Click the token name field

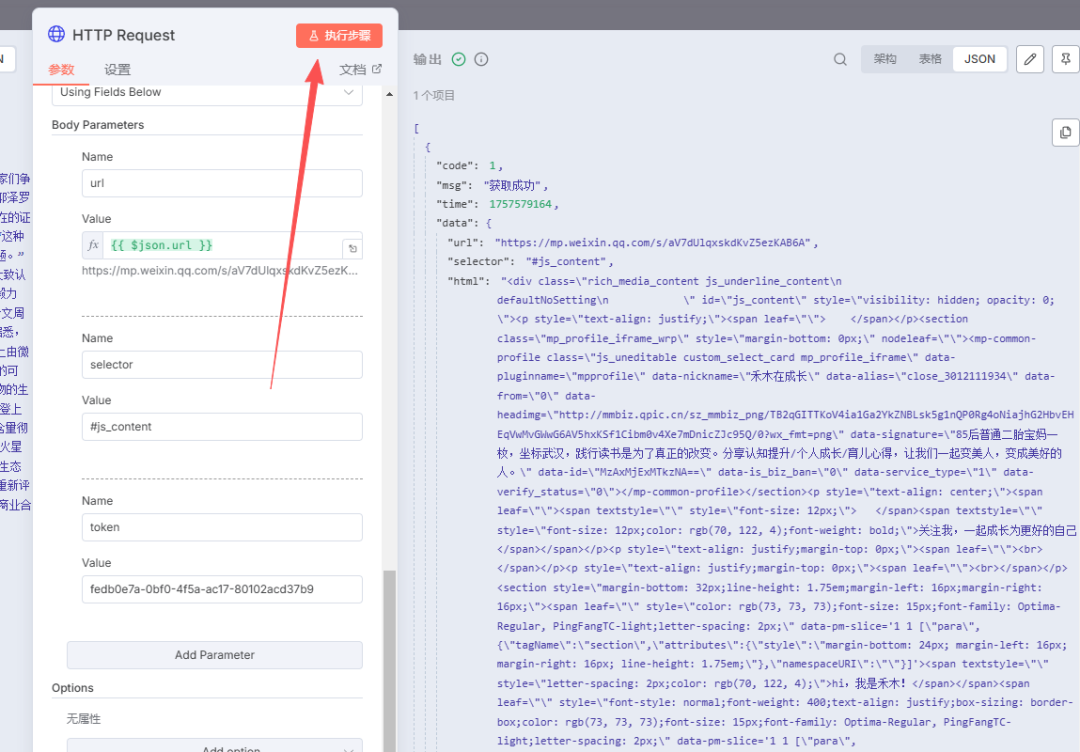tap(222, 528)
